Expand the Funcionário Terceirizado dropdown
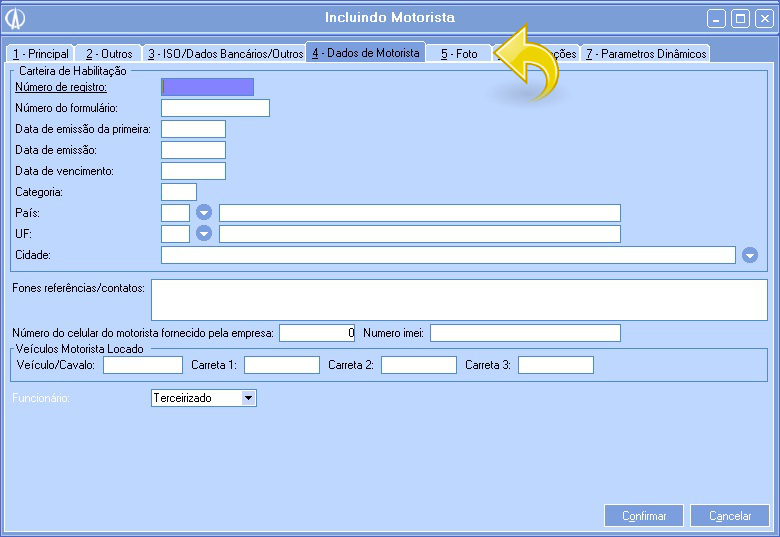Viewport: 780px width, 537px height. 249,398
